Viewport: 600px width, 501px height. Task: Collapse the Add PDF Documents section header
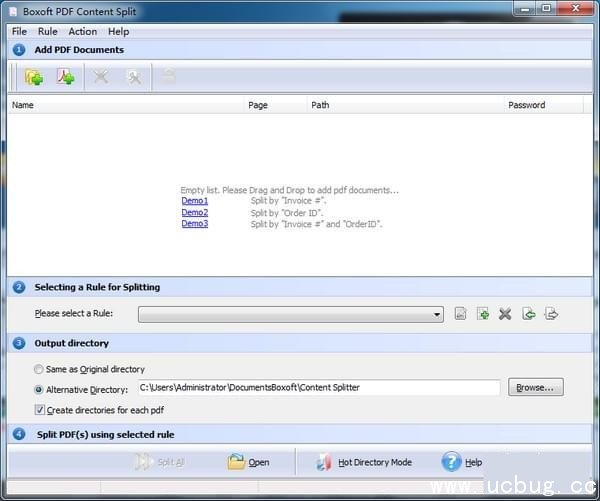(19, 49)
